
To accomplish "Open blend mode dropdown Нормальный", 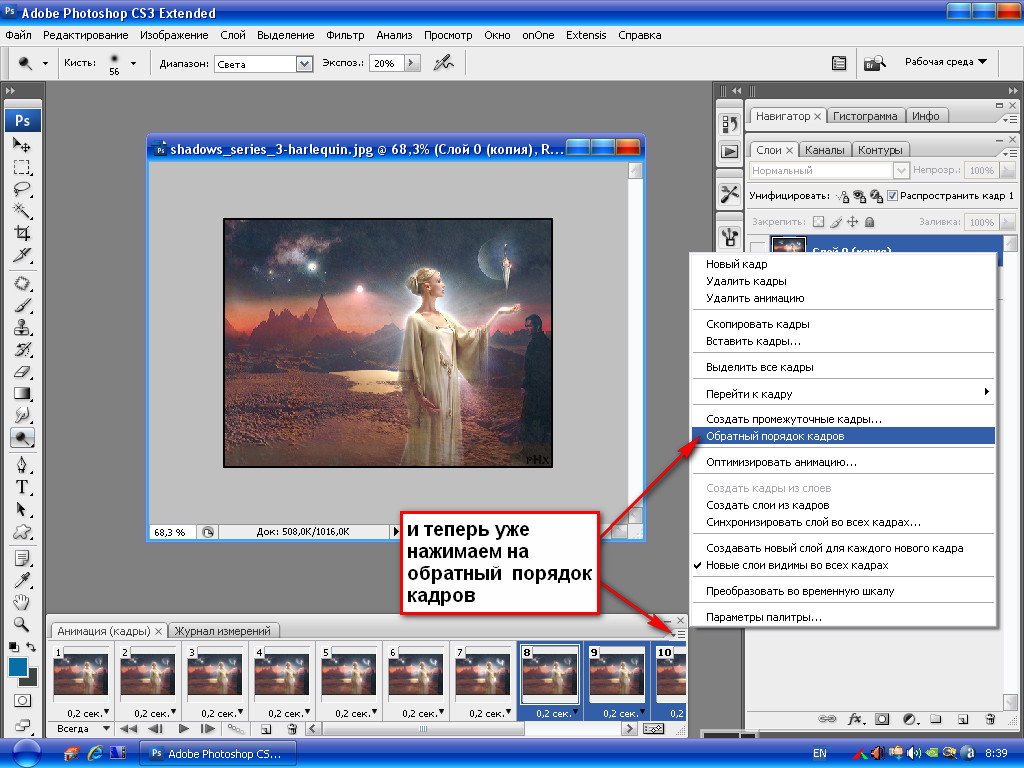I will pyautogui.click(x=829, y=170).
